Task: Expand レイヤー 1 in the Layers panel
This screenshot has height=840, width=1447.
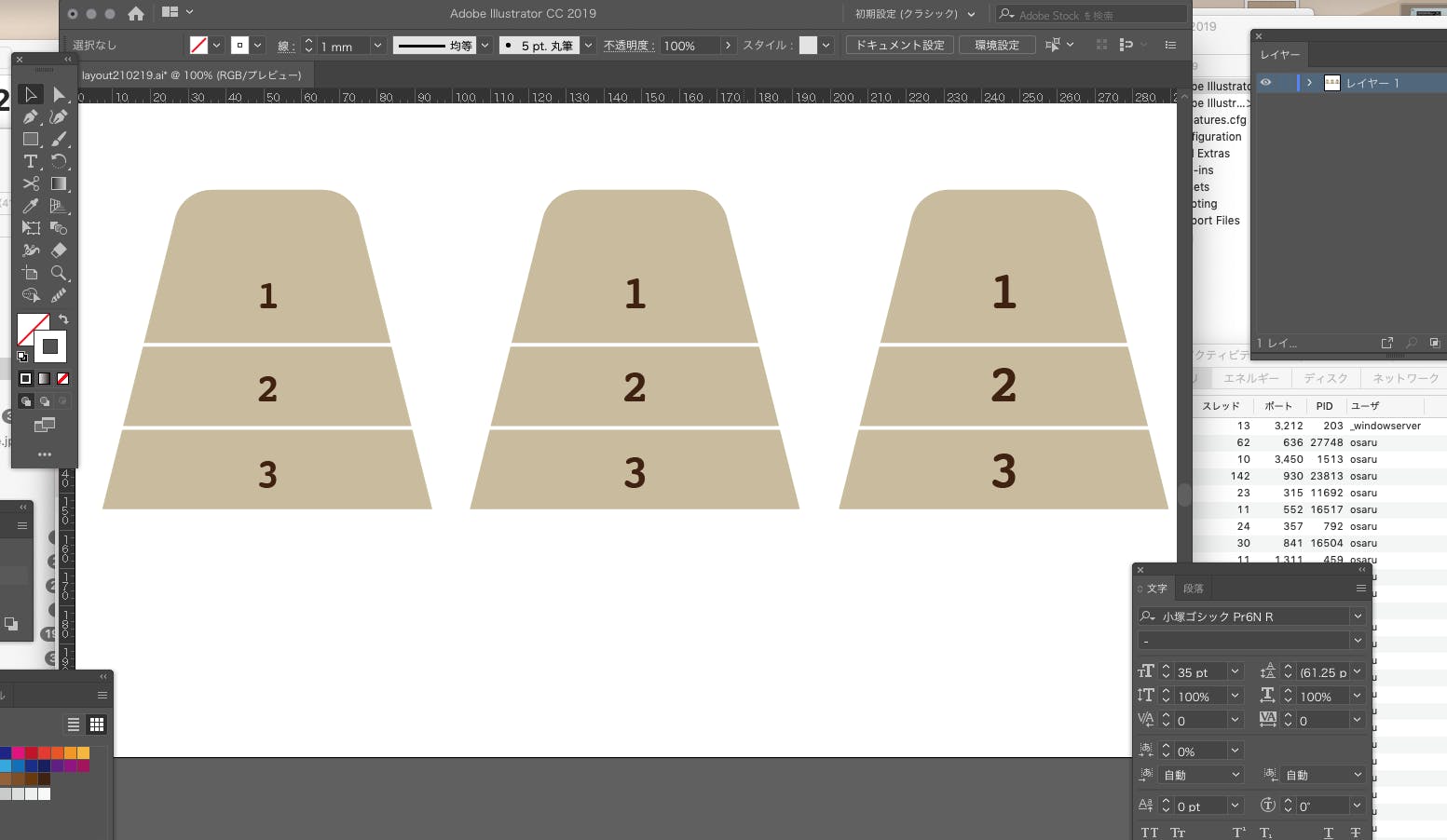Action: (1309, 83)
